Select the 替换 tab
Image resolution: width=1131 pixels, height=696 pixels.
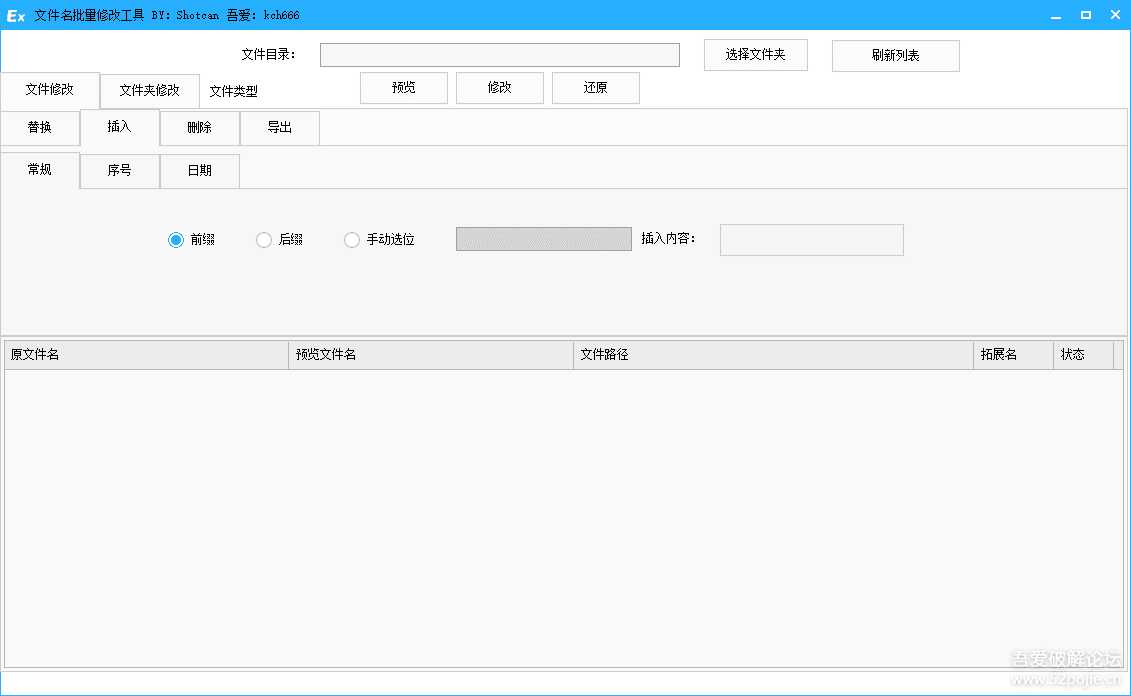[39, 128]
